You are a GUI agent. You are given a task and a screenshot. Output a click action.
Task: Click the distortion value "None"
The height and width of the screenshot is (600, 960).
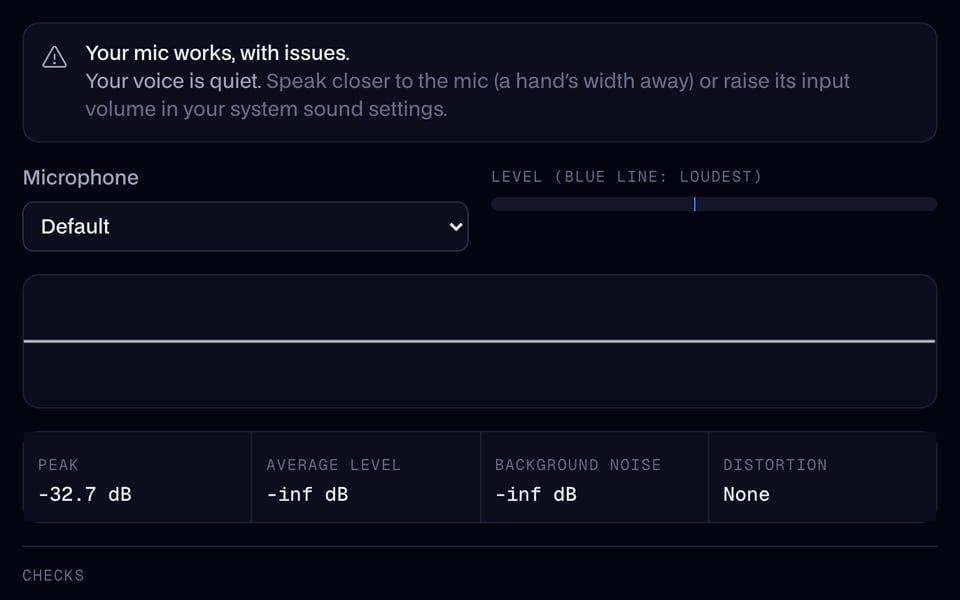746,494
